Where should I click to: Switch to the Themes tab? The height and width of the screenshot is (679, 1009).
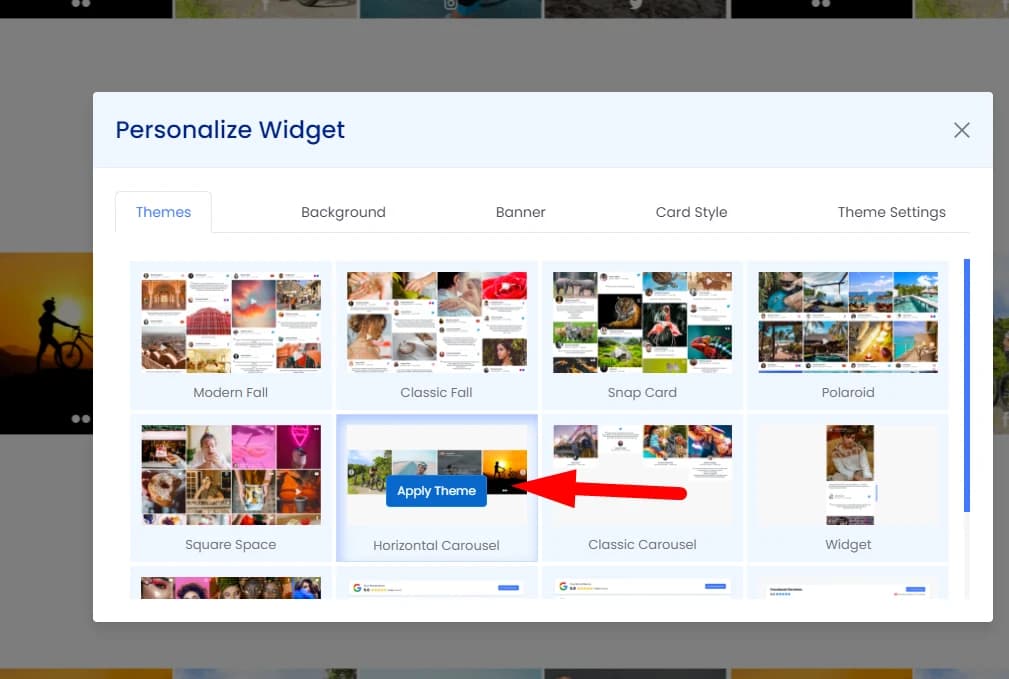163,212
